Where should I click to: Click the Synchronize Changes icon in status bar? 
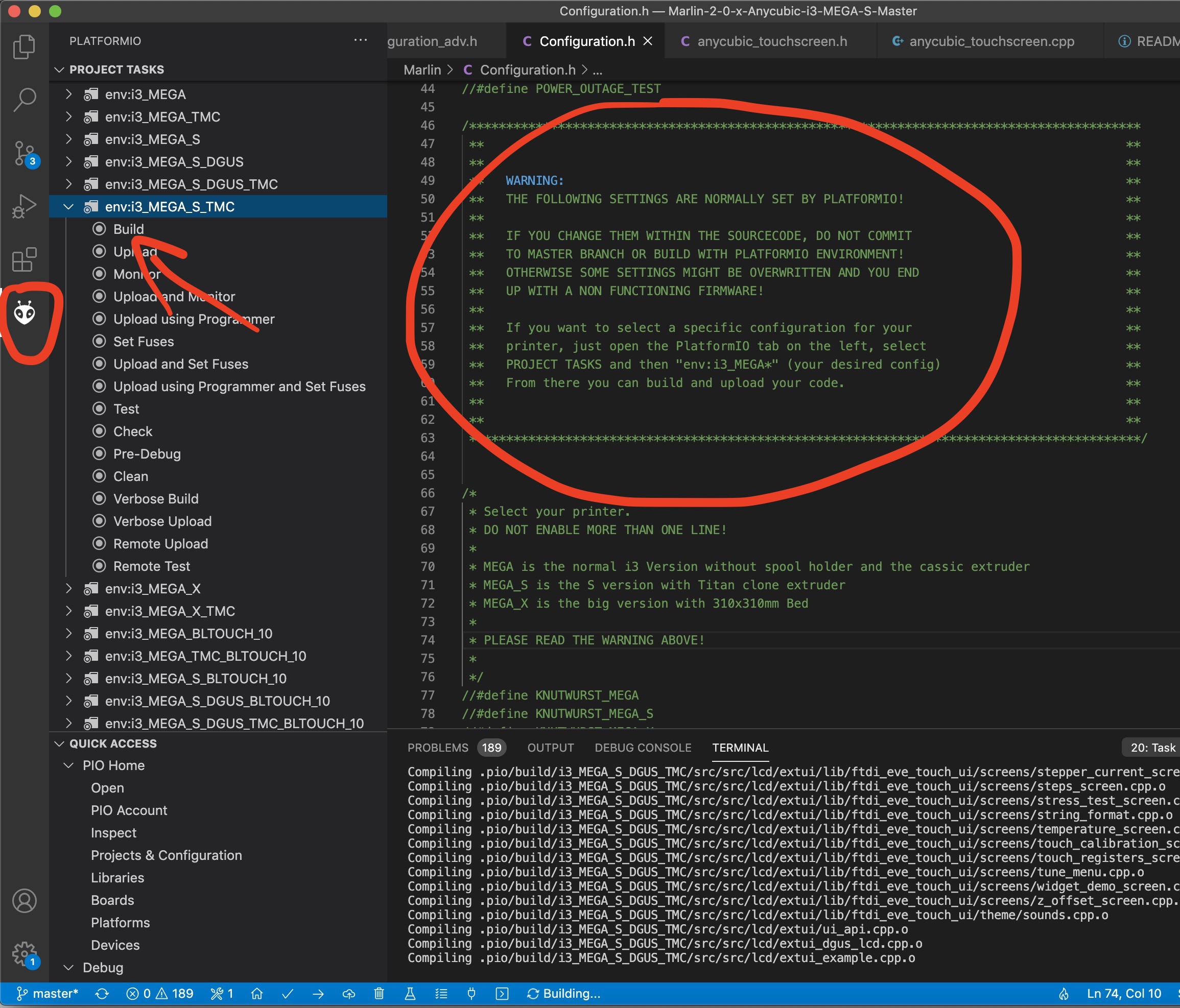(x=102, y=993)
